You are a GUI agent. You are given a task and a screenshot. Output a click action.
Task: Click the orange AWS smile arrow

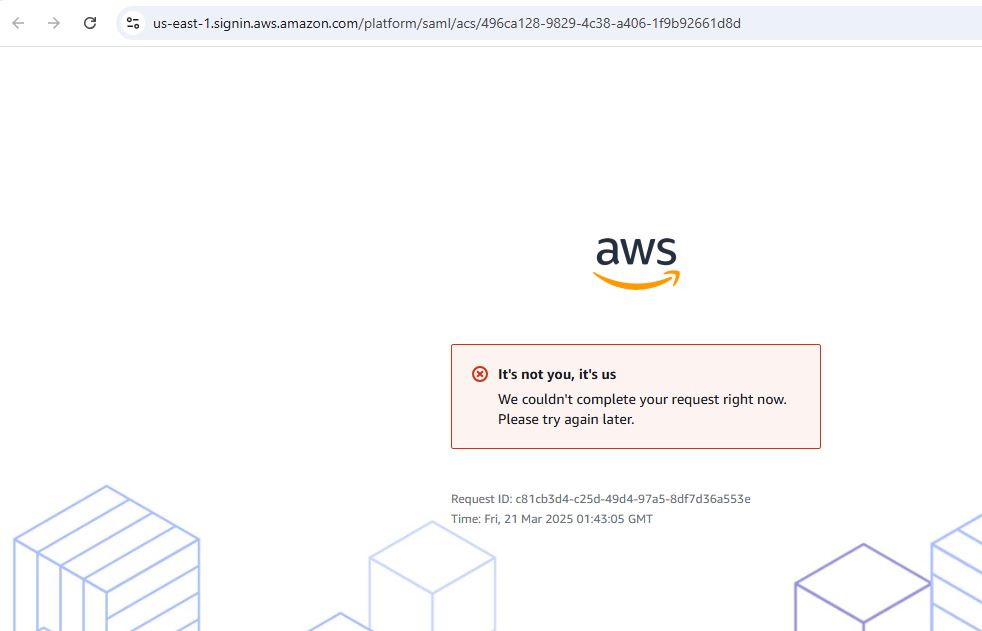636,281
